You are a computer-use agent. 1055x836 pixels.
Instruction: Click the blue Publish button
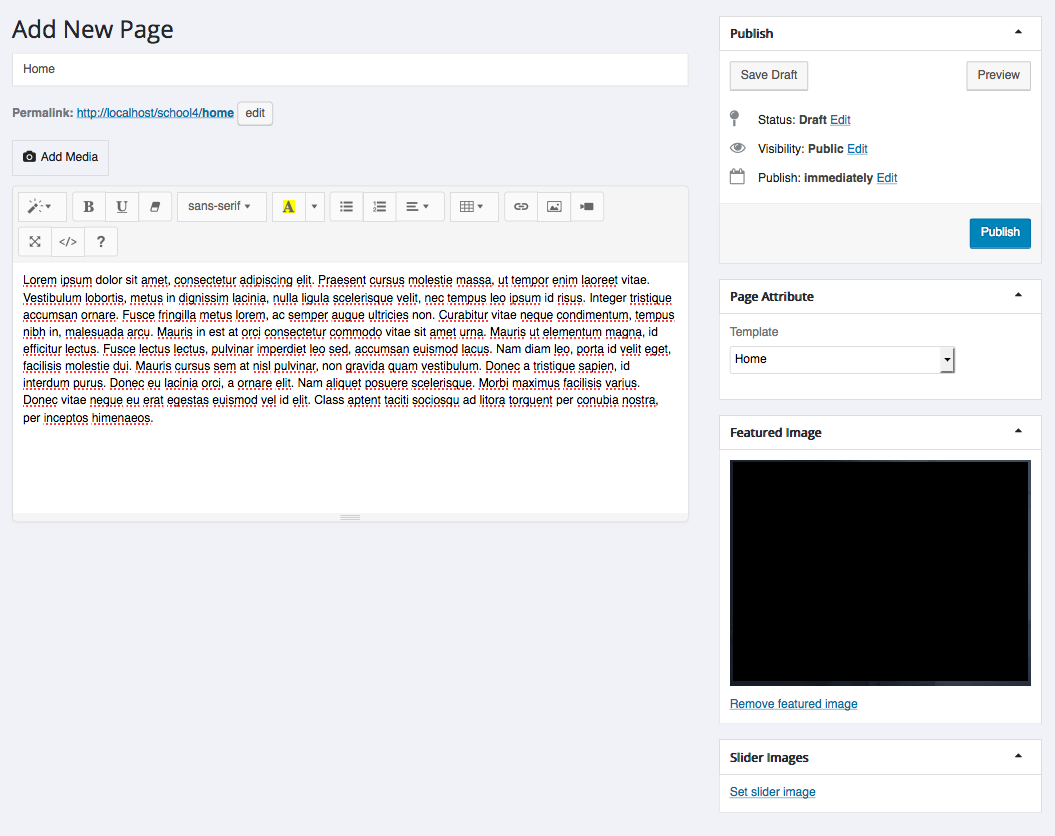coord(999,233)
